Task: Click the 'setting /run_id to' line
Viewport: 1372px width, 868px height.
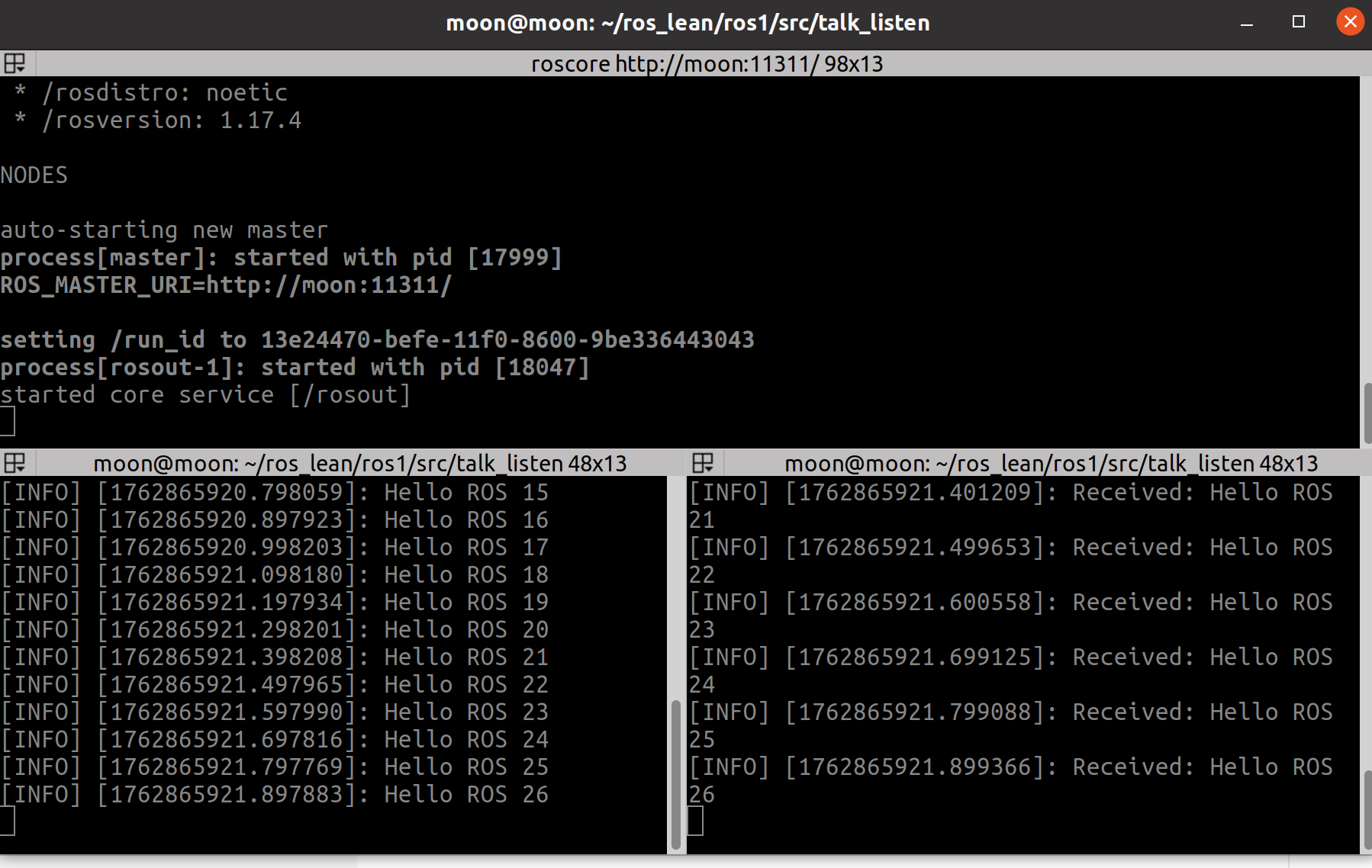Action: click(377, 339)
